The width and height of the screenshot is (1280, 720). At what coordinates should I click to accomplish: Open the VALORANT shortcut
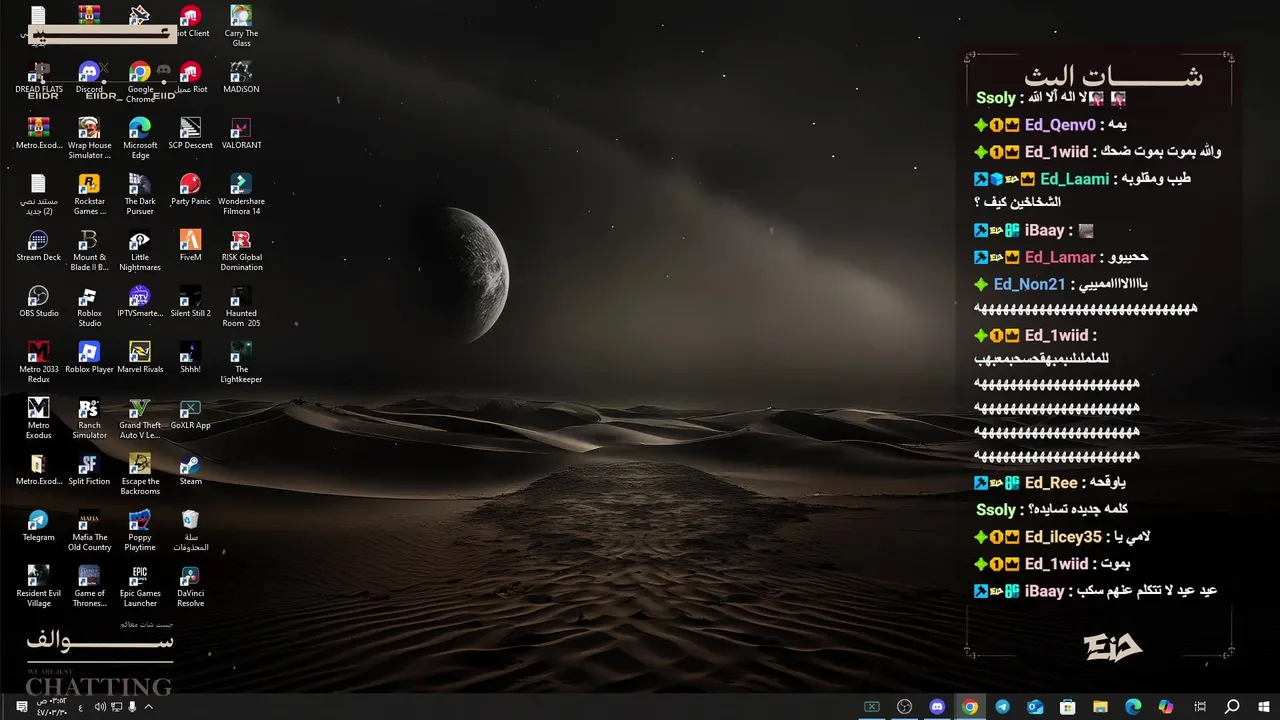[x=241, y=133]
